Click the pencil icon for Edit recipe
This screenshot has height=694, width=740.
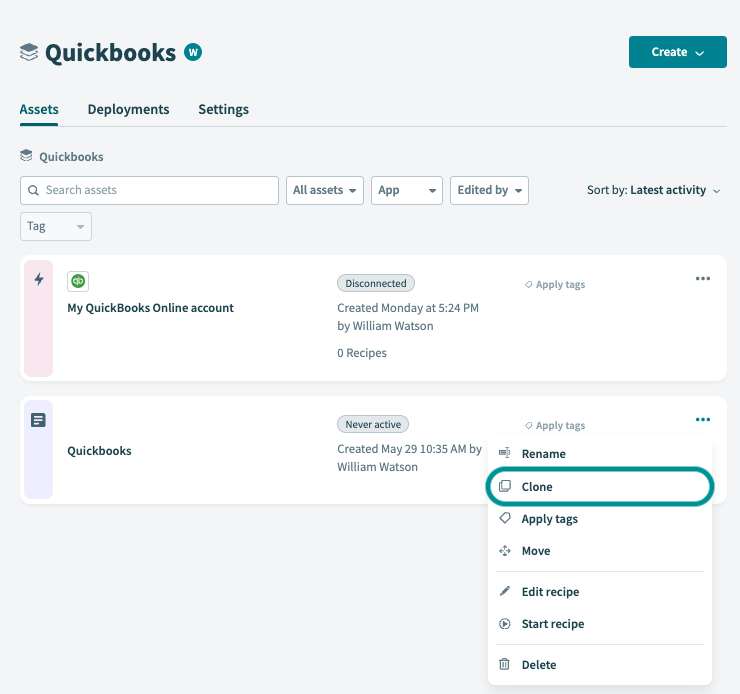(505, 591)
